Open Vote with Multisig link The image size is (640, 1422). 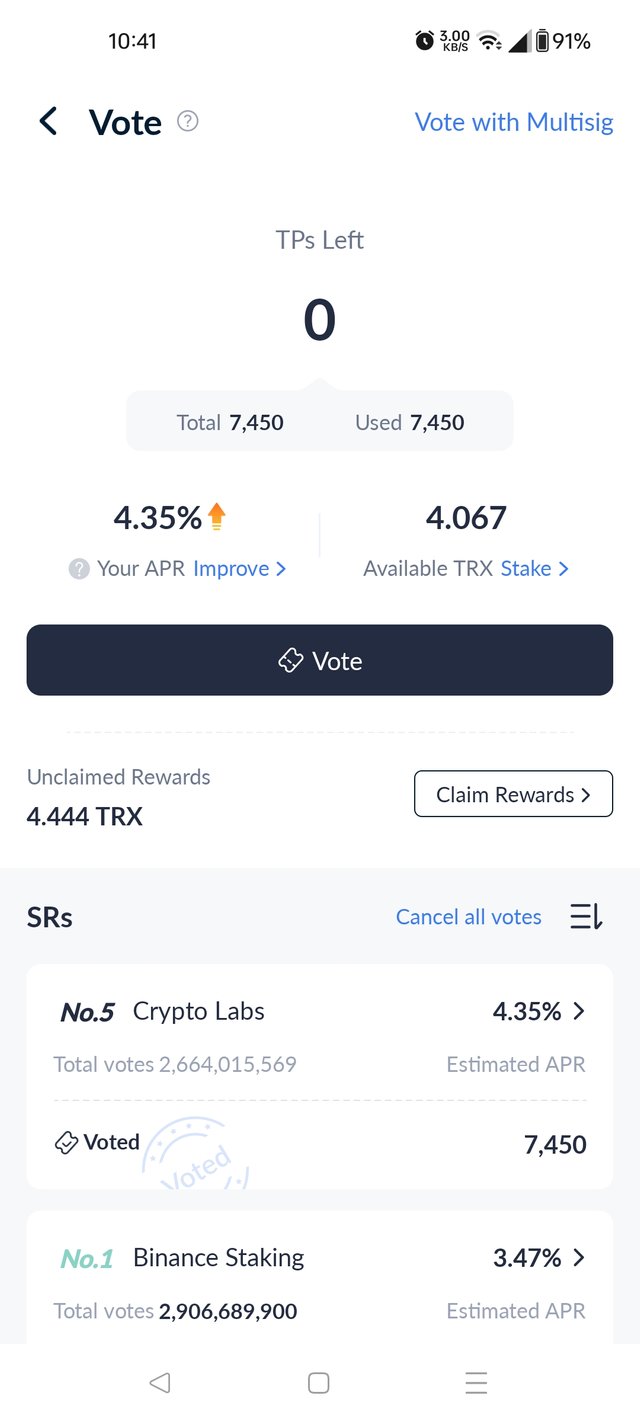(514, 122)
